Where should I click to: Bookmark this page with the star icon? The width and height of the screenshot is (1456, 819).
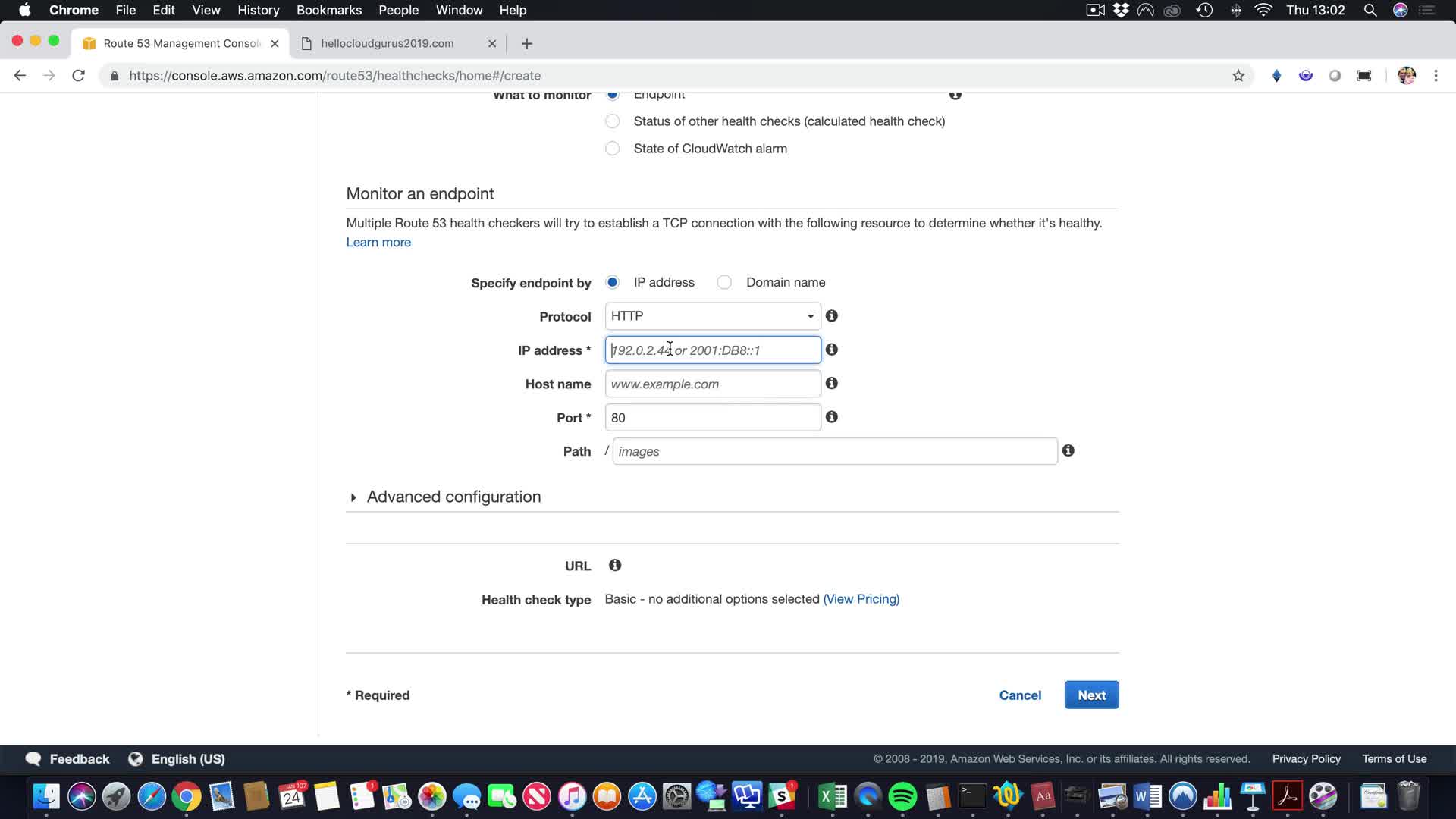(x=1238, y=76)
